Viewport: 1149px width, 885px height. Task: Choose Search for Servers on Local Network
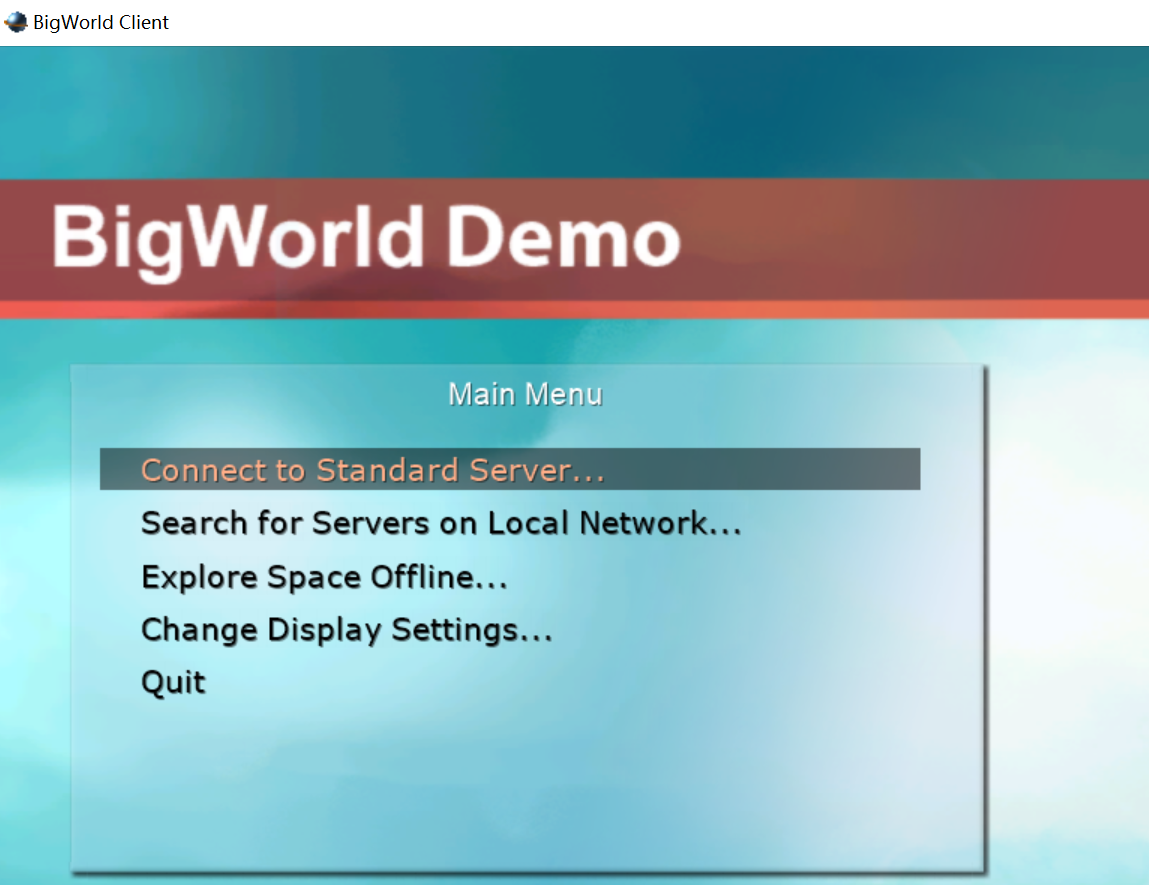441,523
